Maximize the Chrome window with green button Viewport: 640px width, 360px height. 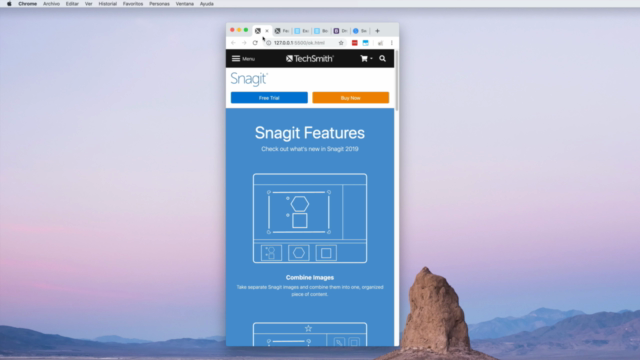tap(246, 30)
